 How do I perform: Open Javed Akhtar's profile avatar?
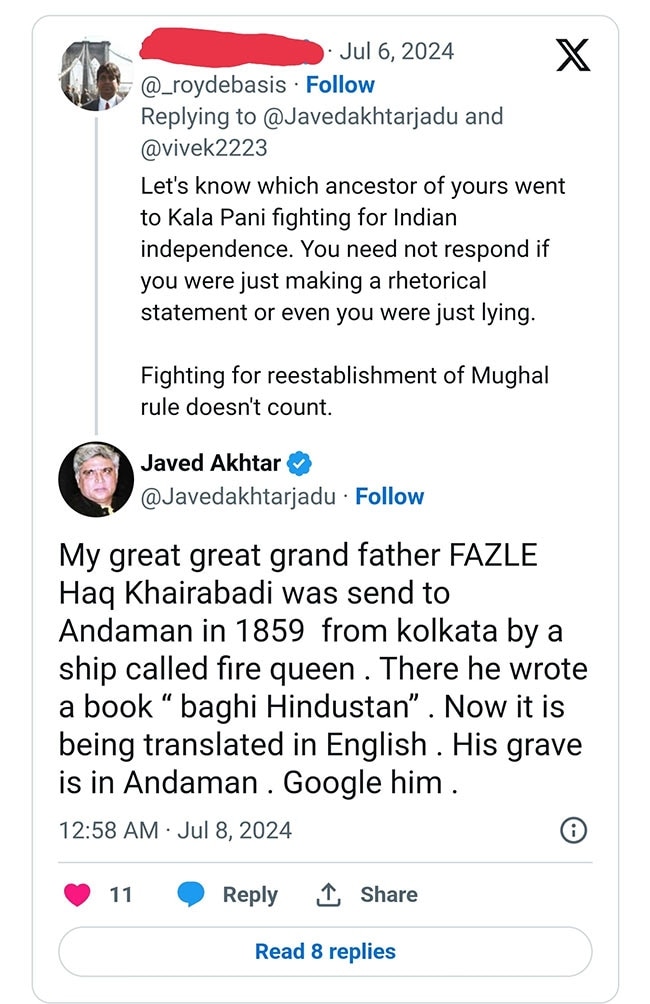coord(96,477)
